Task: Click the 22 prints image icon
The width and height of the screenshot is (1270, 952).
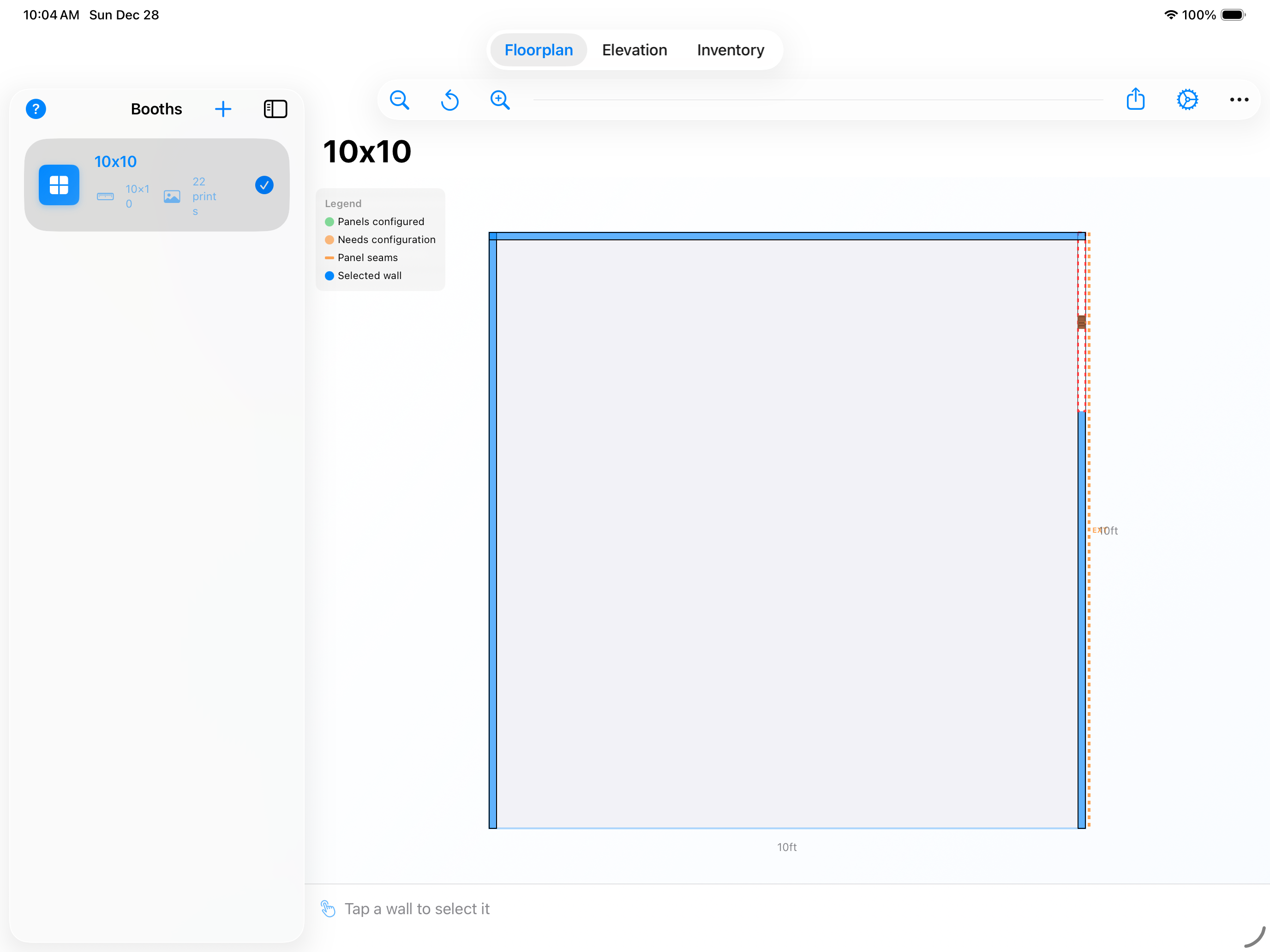Action: (x=172, y=197)
